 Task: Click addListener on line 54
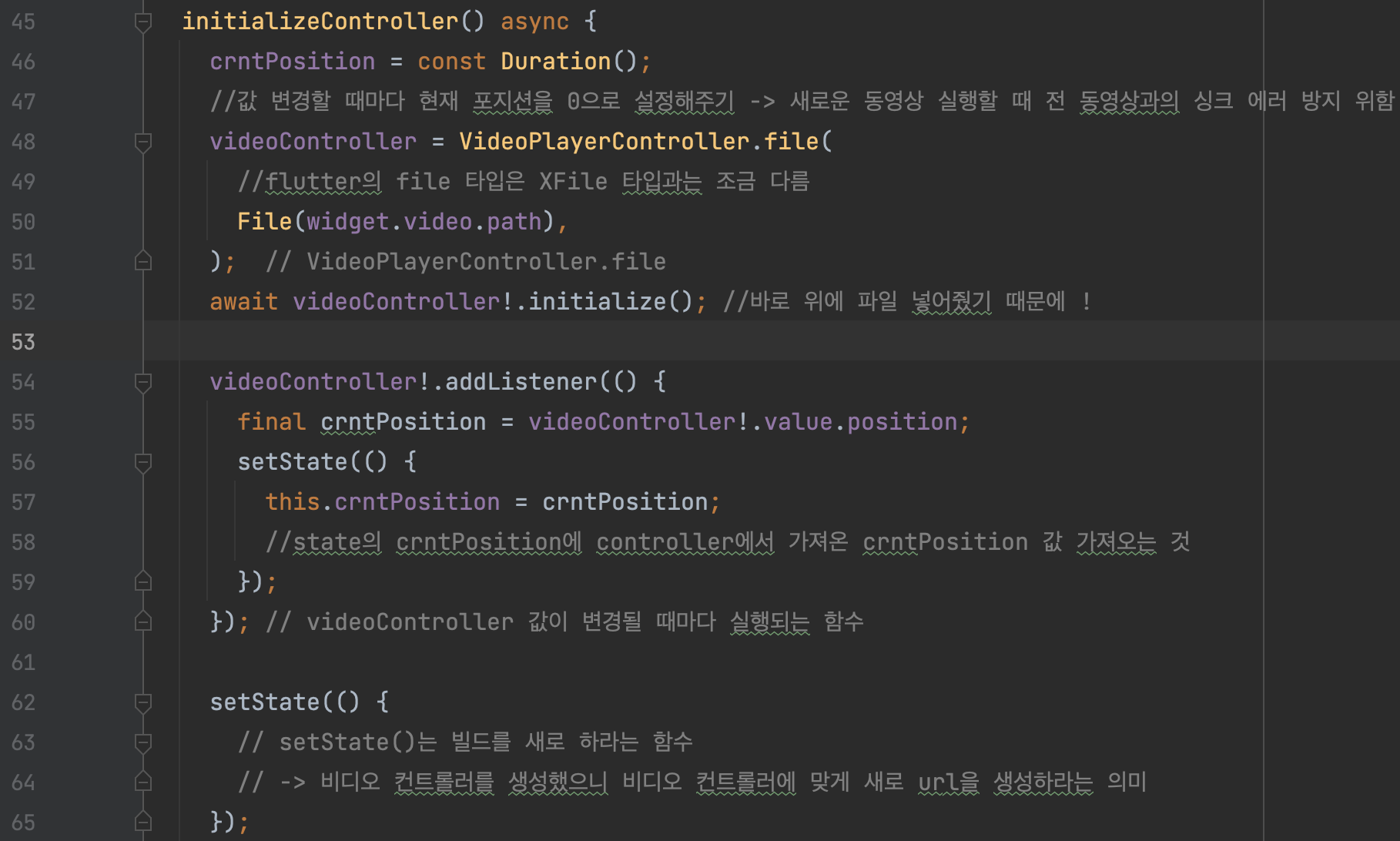coord(521,382)
